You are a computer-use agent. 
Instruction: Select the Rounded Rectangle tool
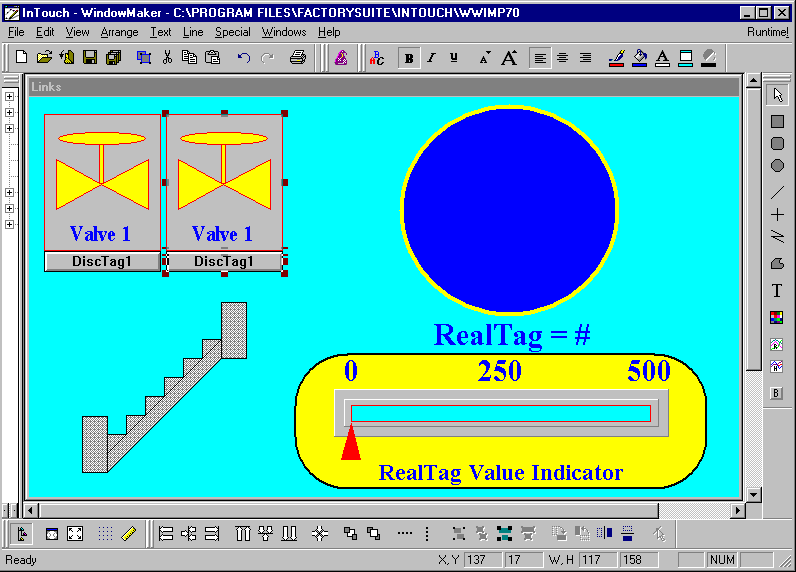(777, 144)
